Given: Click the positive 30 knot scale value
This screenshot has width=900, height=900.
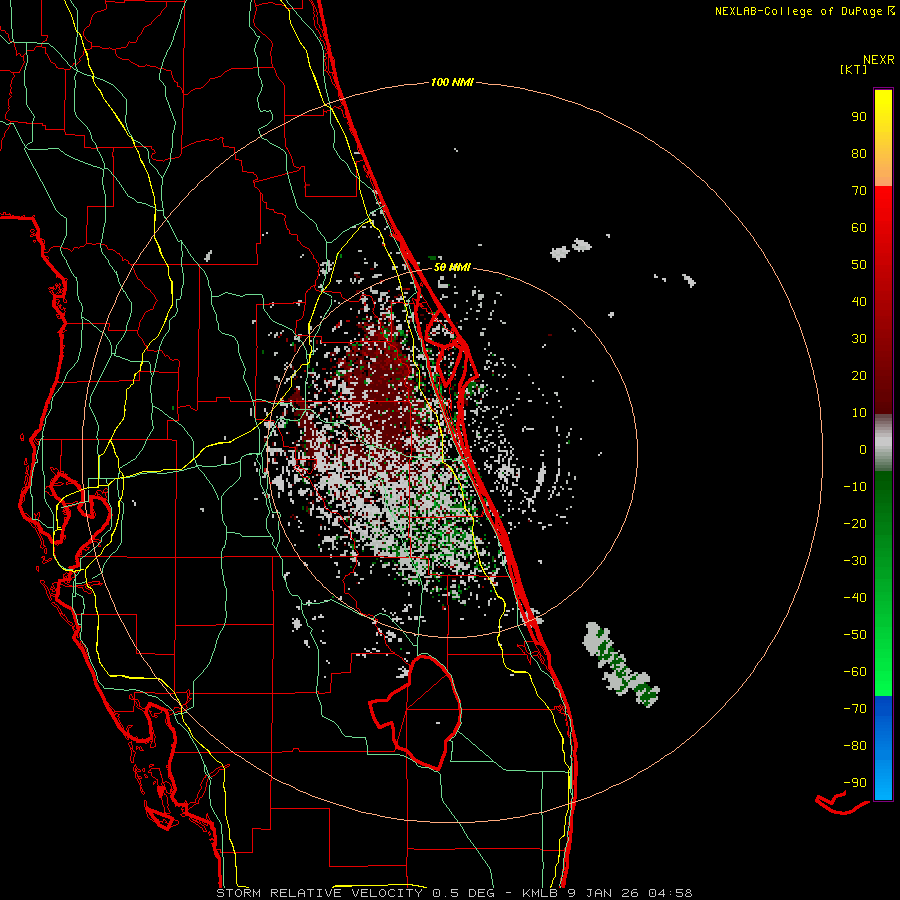Looking at the screenshot, I should [859, 339].
